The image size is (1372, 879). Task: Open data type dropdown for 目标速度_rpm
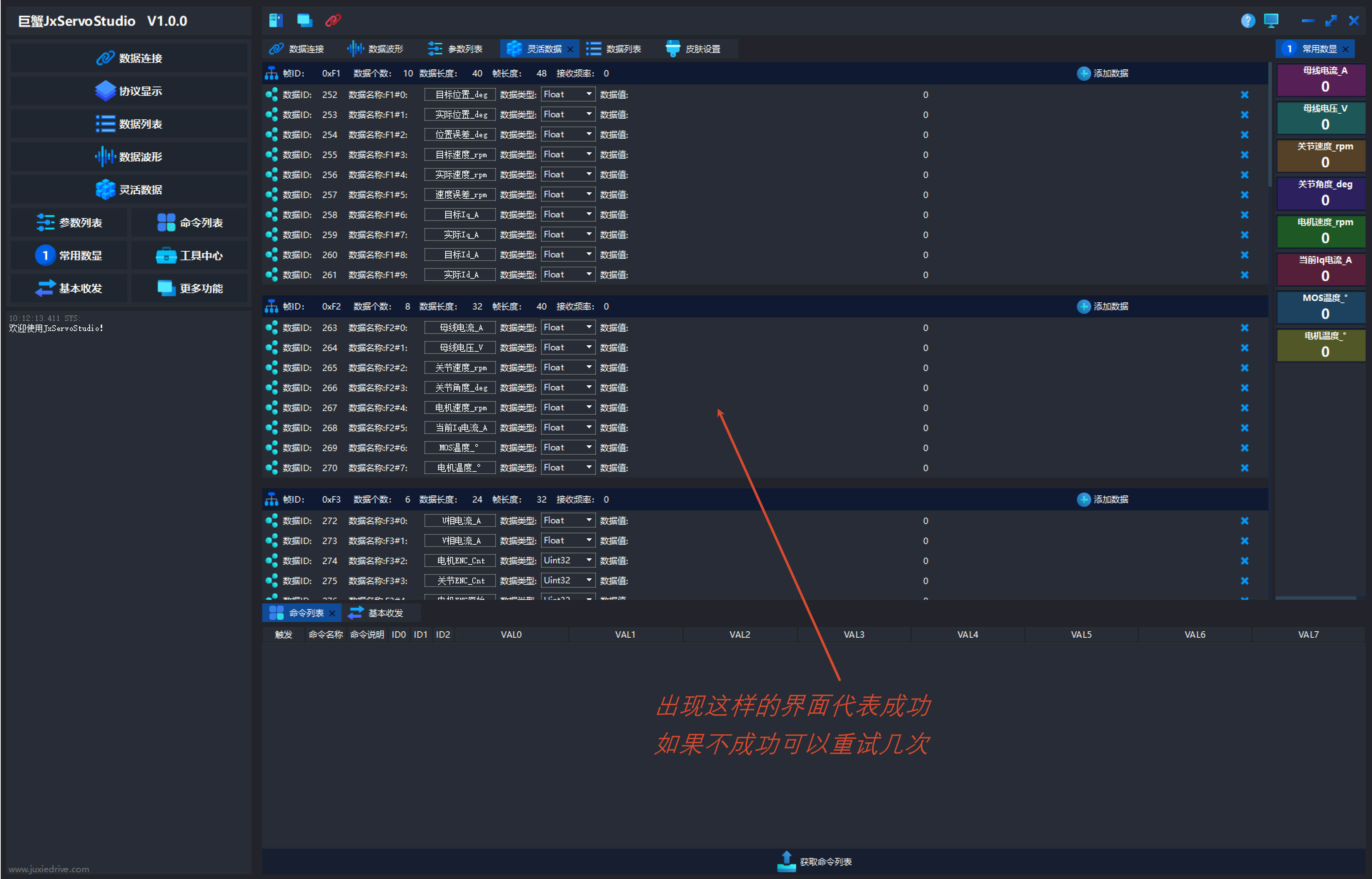[x=568, y=154]
